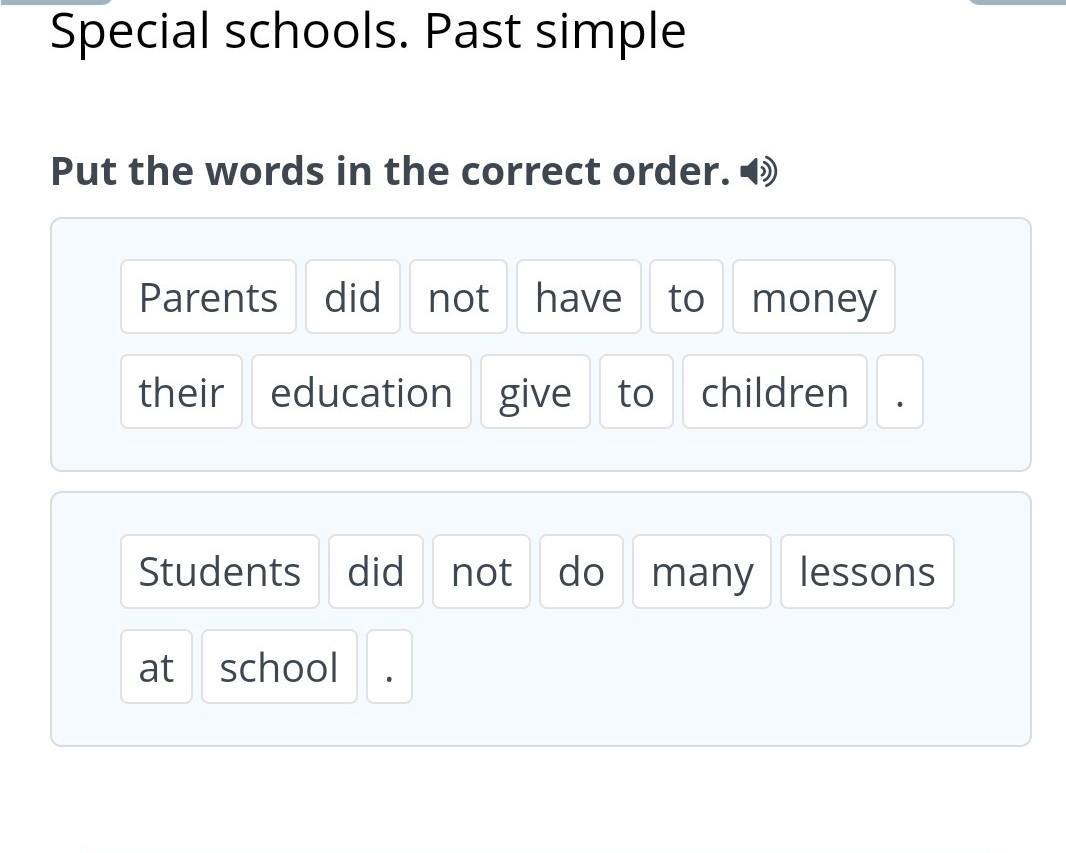The image size is (1066, 853).
Task: Select the "not" tile in the Students sentence
Action: pyautogui.click(x=481, y=572)
